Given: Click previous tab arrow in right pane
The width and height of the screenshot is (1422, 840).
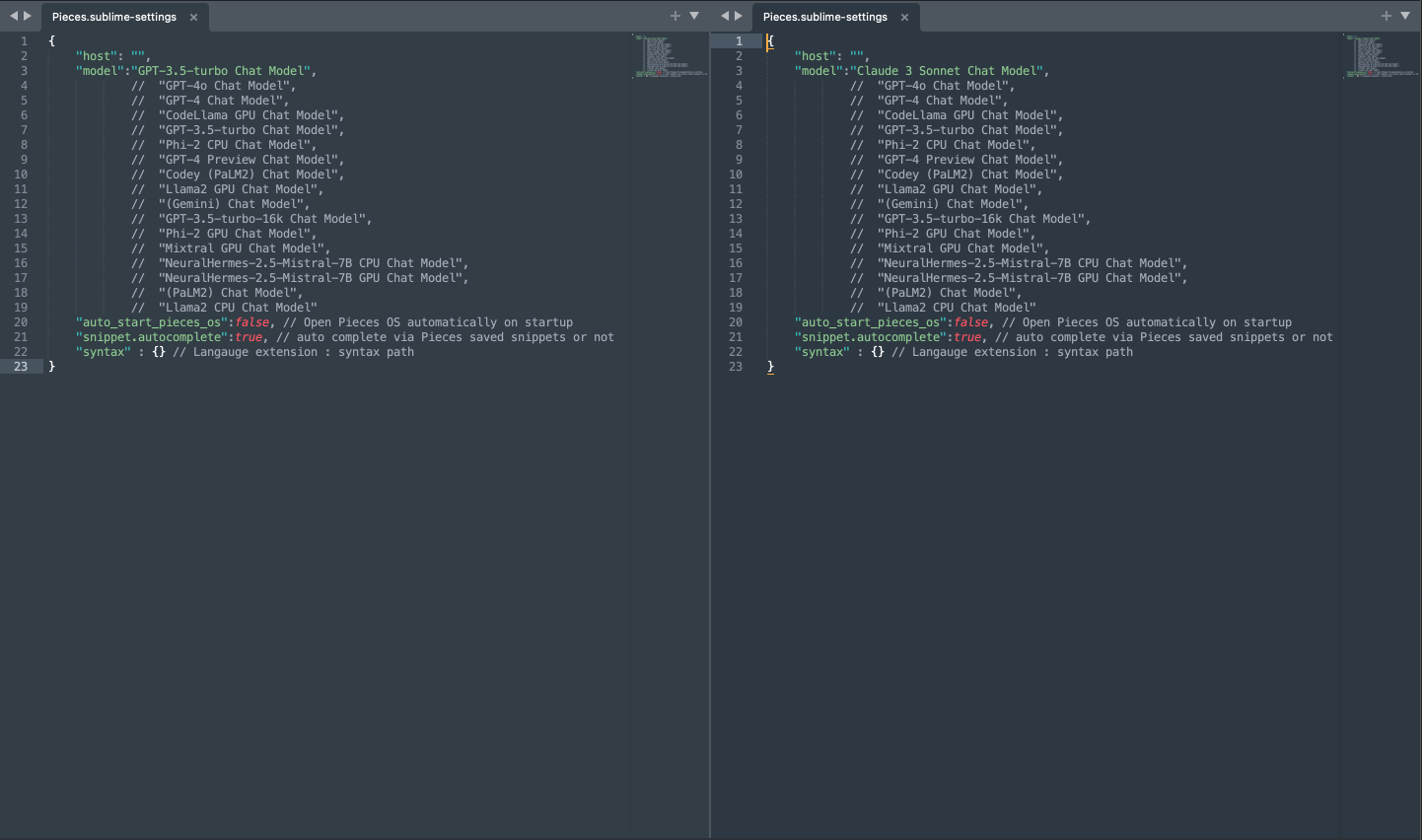Looking at the screenshot, I should tap(725, 16).
